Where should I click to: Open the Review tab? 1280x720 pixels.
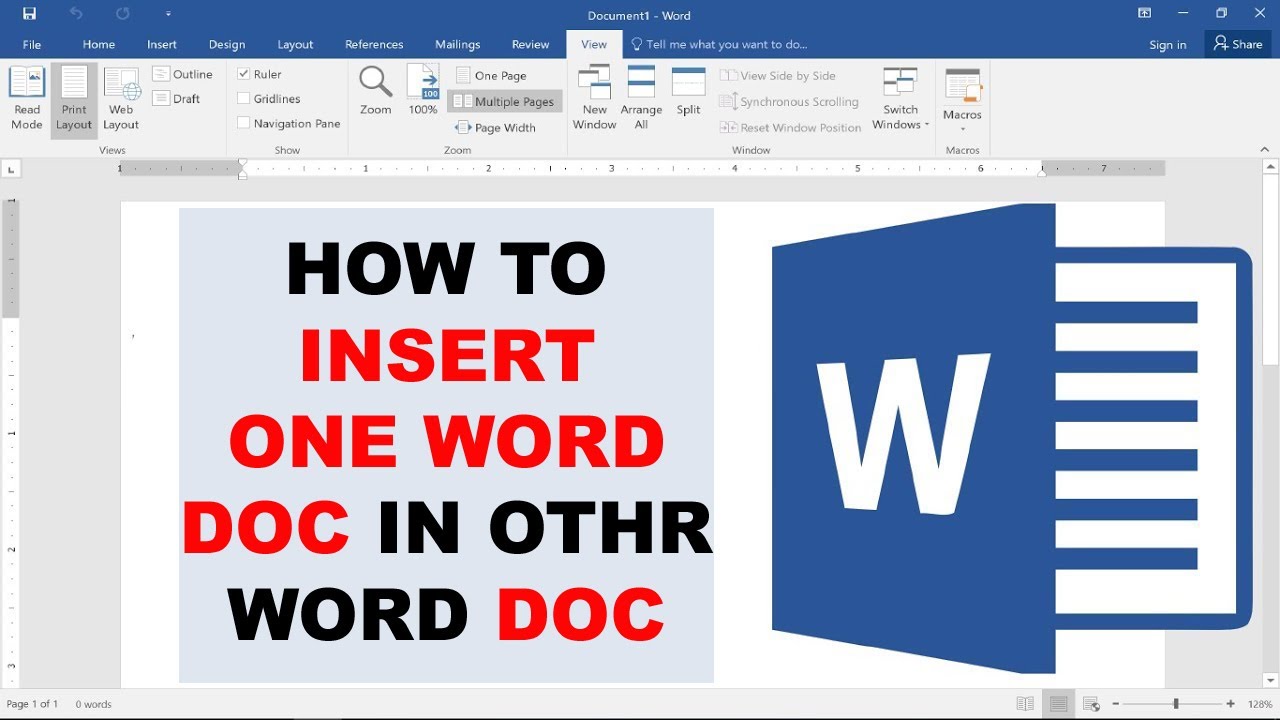coord(530,44)
